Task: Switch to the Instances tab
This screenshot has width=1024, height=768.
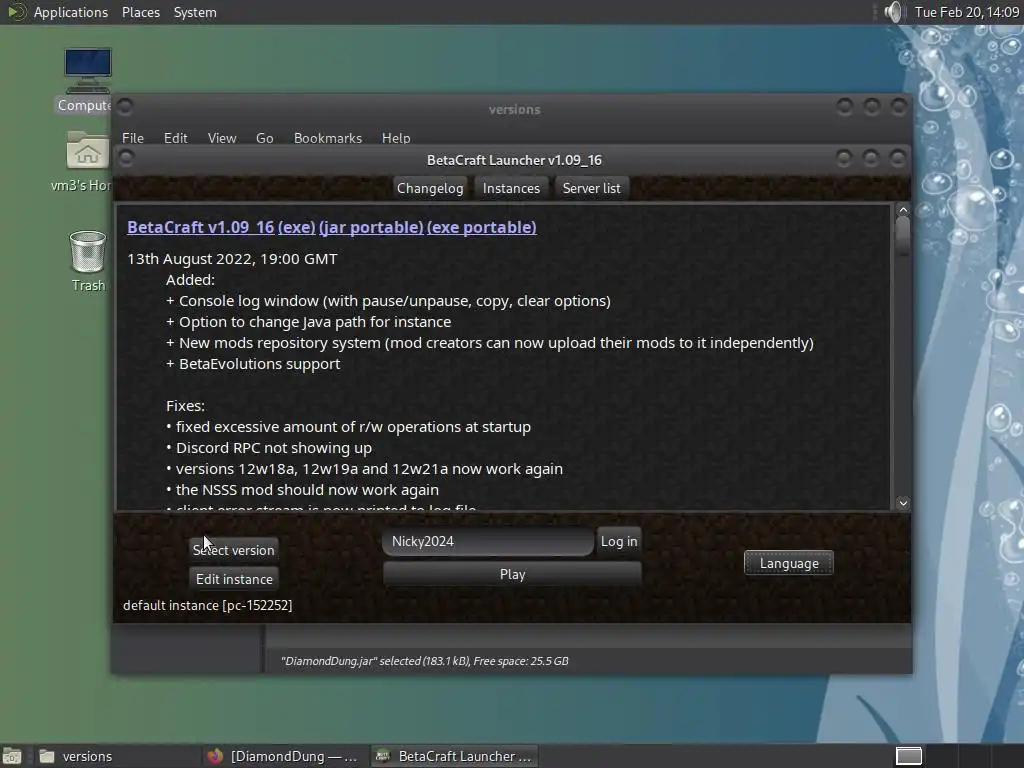Action: tap(511, 188)
